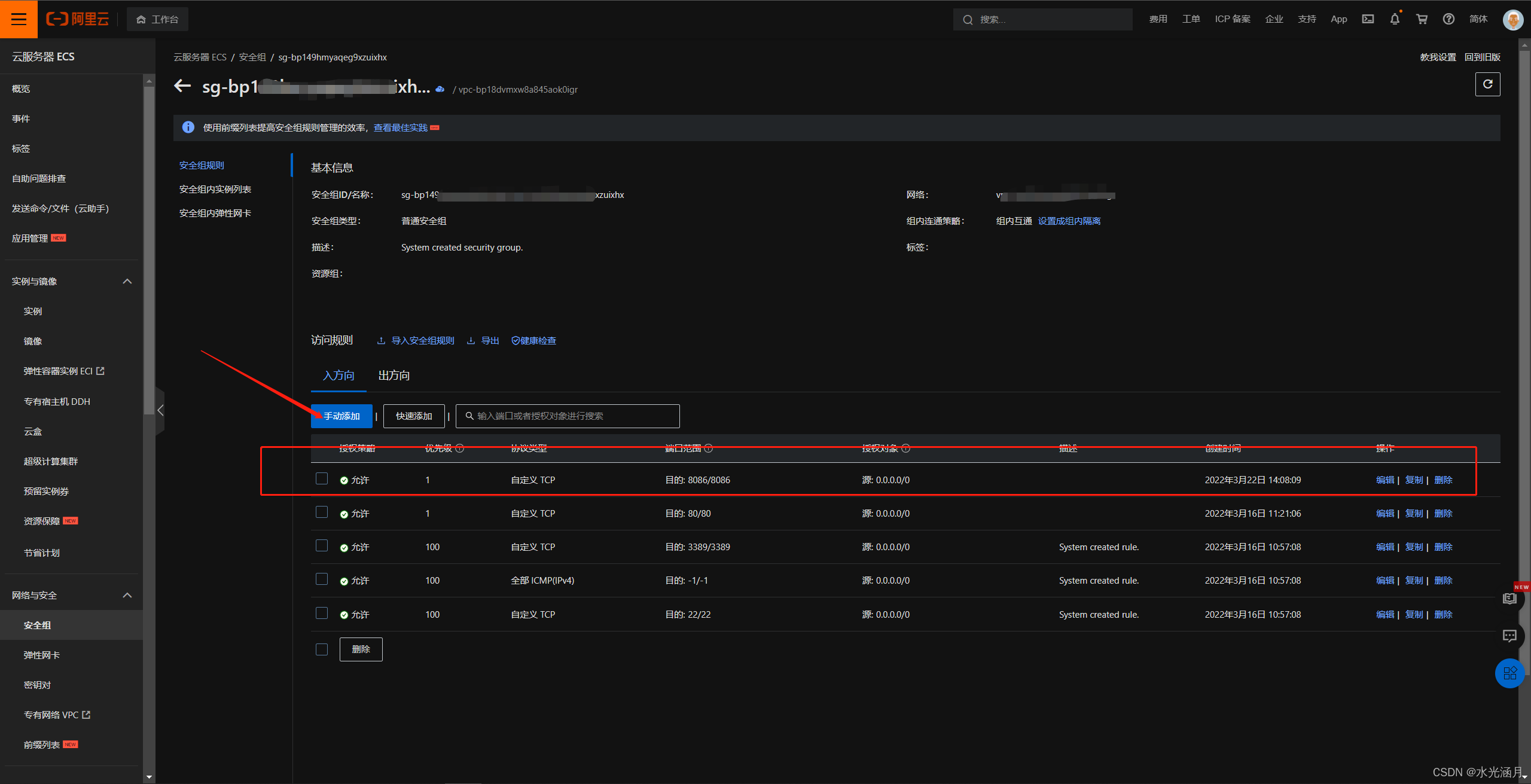Open the feedback chat bubble icon
The width and height of the screenshot is (1531, 784).
(x=1510, y=635)
